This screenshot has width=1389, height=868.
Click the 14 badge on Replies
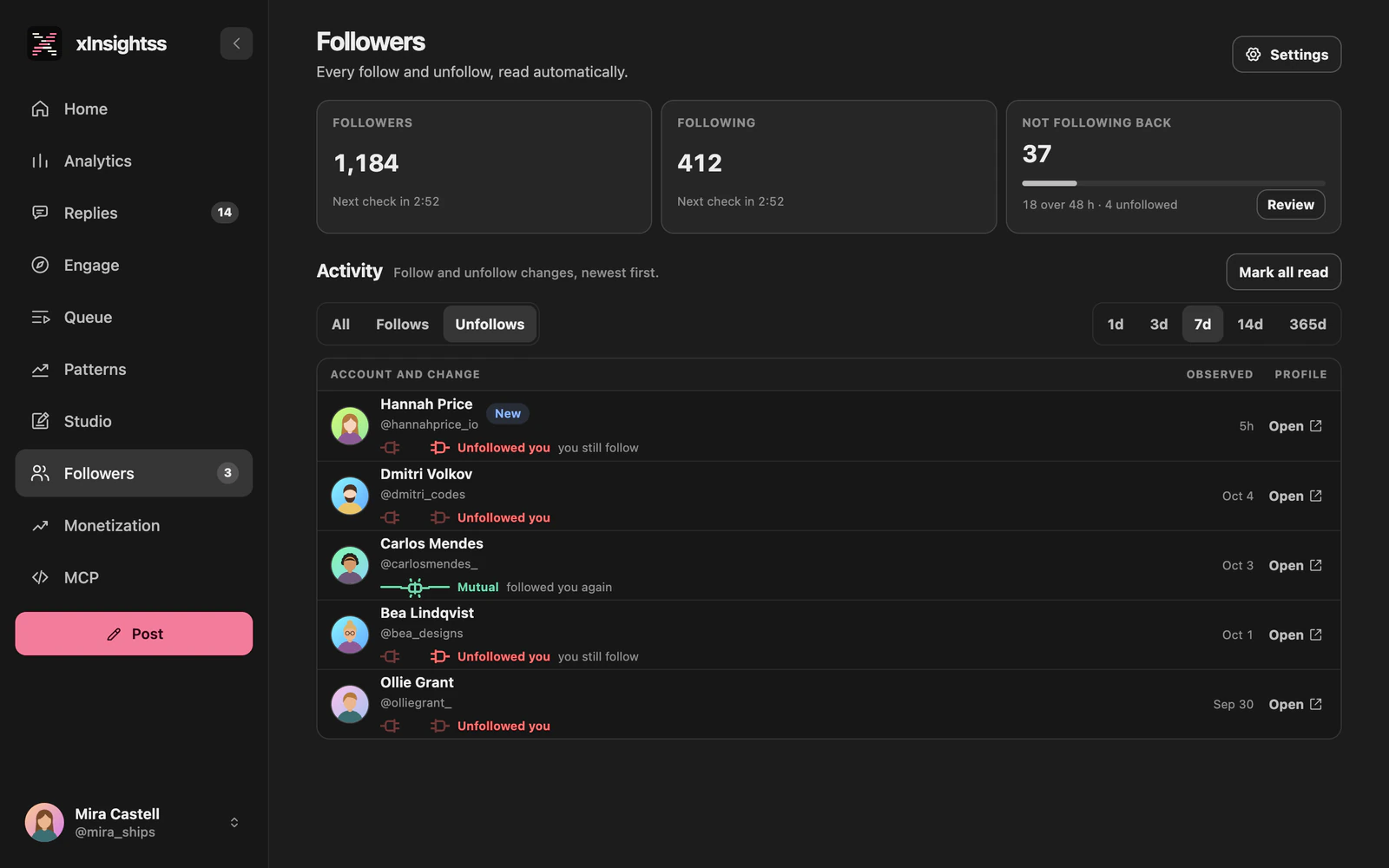[225, 213]
